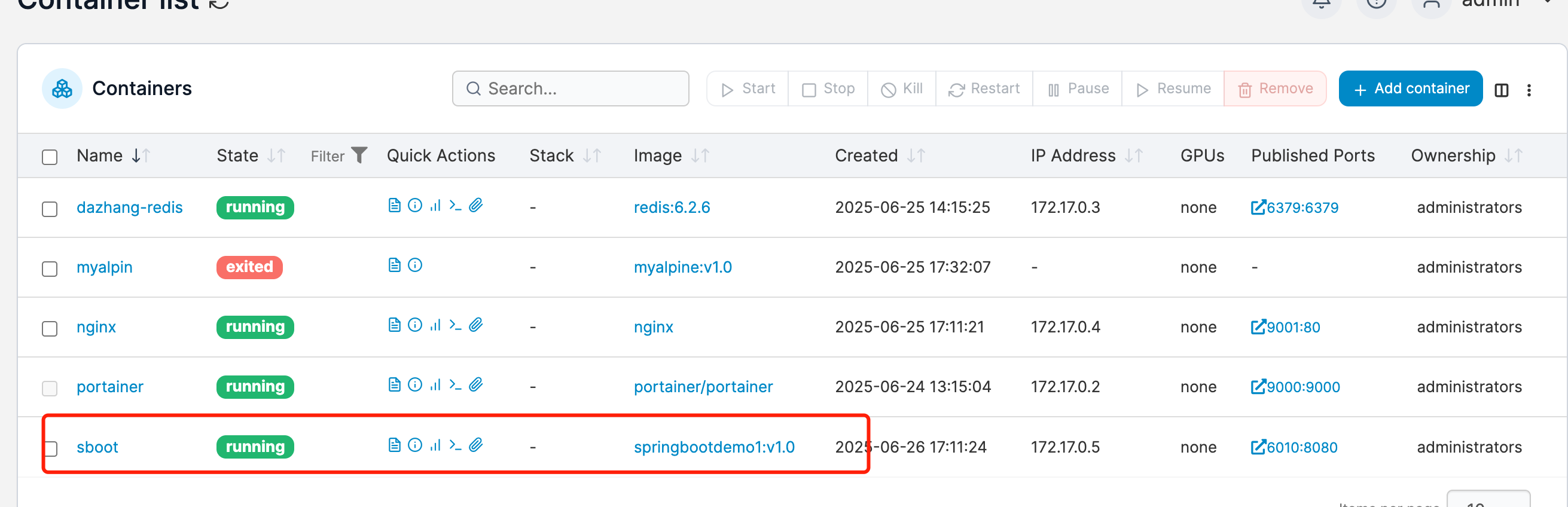This screenshot has width=1568, height=507.
Task: Click the Resume button
Action: click(1173, 89)
